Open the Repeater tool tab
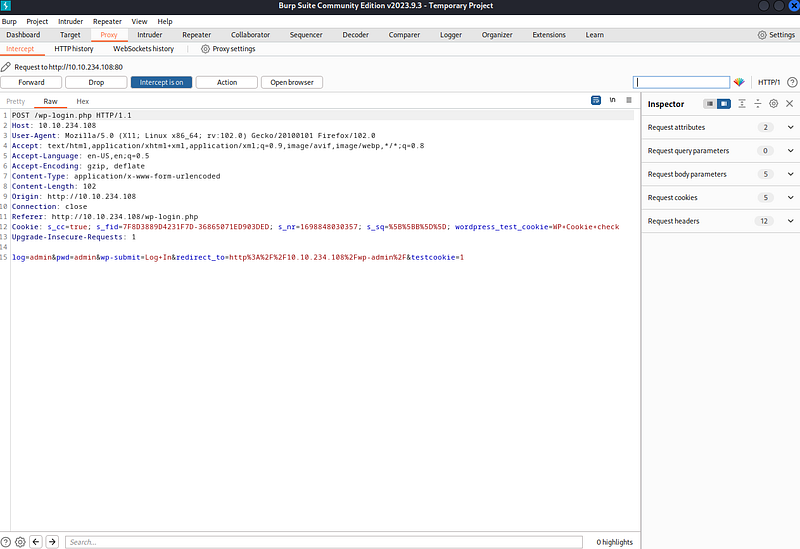Image resolution: width=800 pixels, height=549 pixels. [196, 34]
